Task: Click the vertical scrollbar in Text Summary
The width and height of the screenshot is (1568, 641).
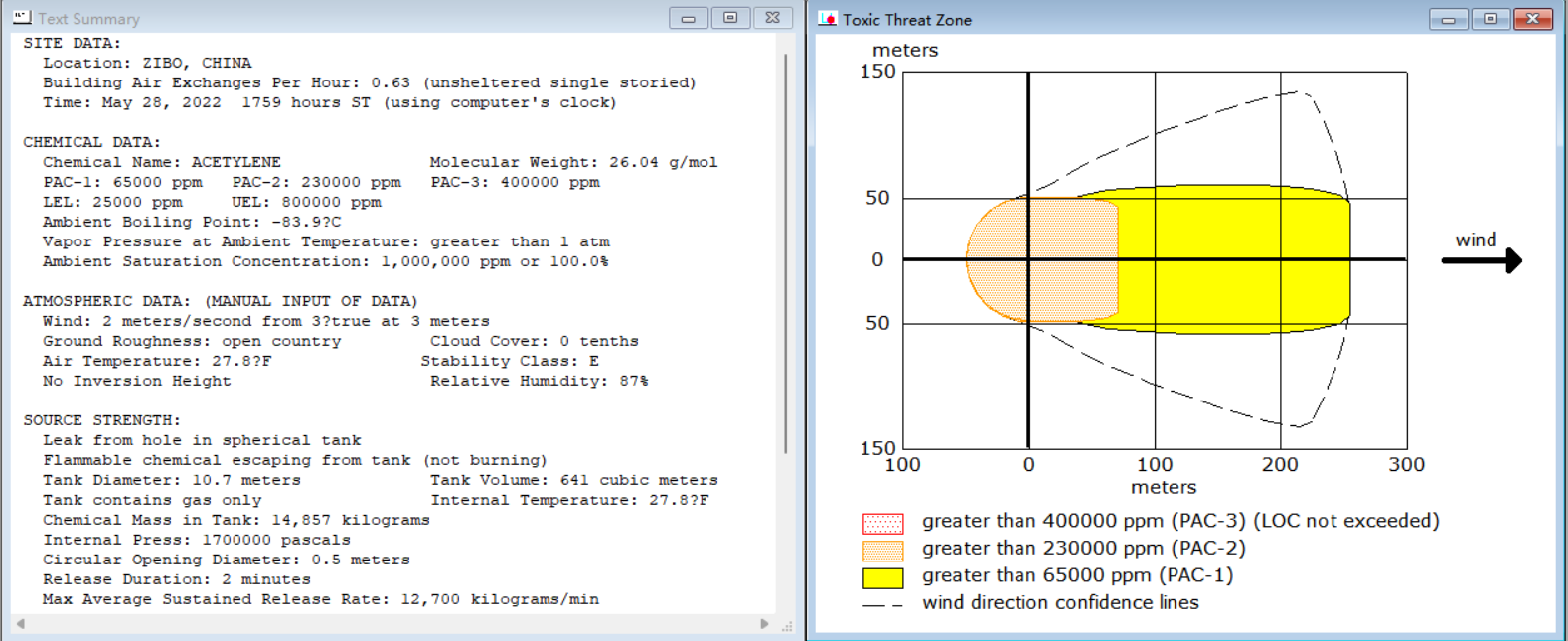Action: tap(786, 253)
